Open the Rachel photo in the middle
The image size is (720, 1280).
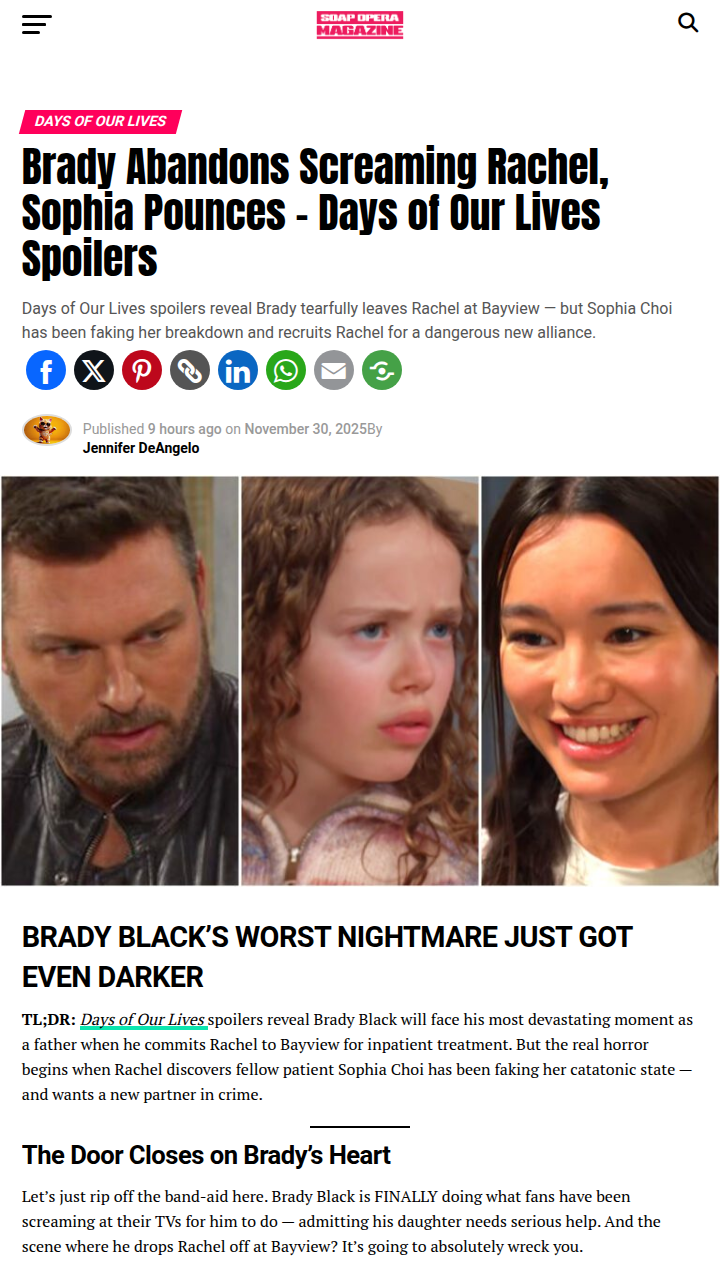360,681
